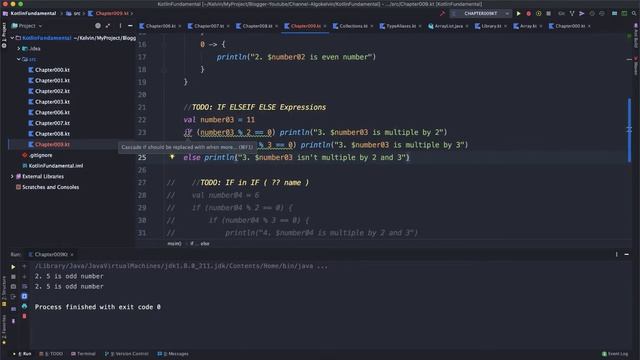Viewport: 640px width, 360px height.
Task: Click the hammer Build project icon
Action: coord(442,13)
